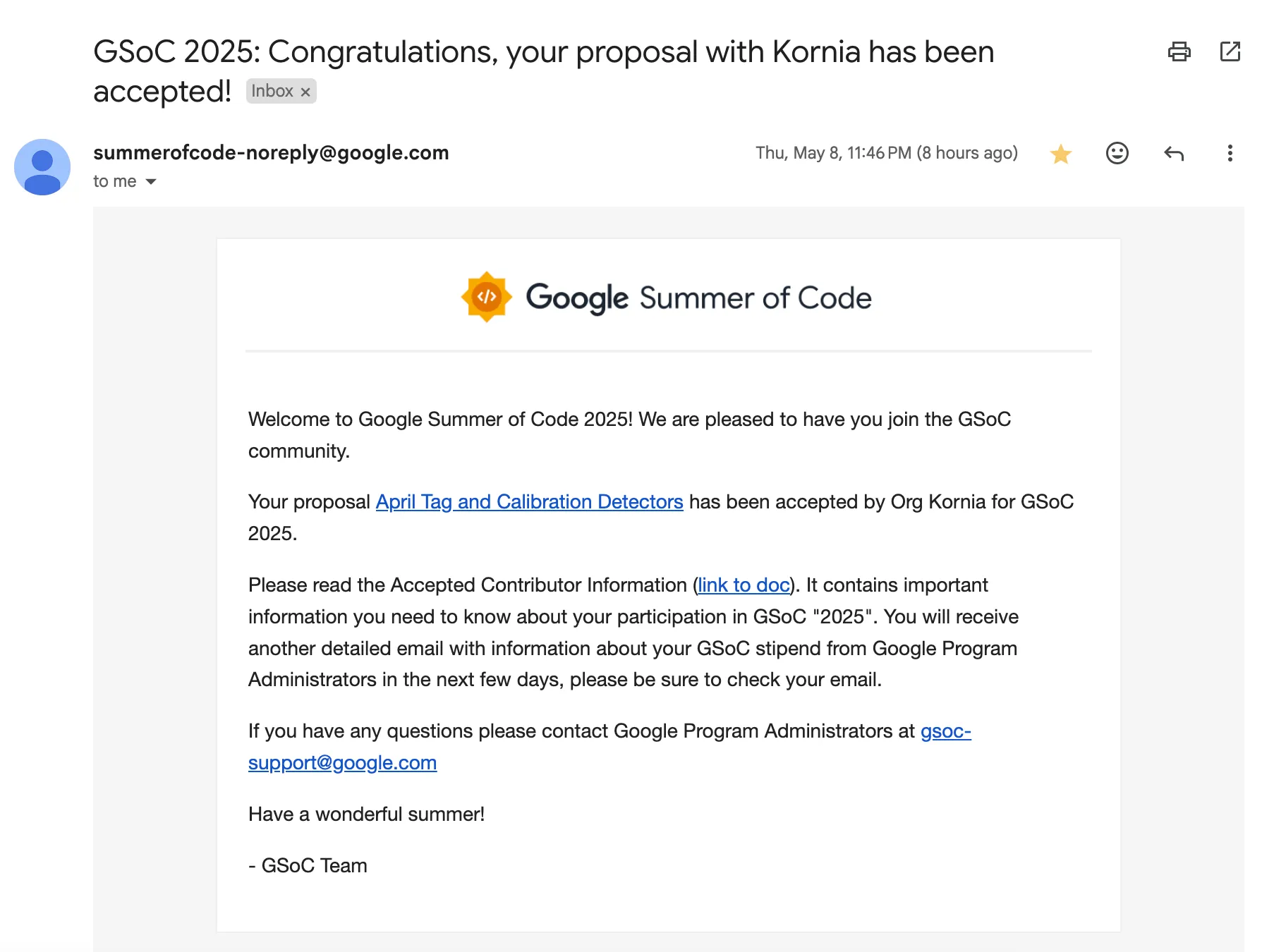
Task: Remove the Inbox label from conversation
Action: pyautogui.click(x=305, y=92)
